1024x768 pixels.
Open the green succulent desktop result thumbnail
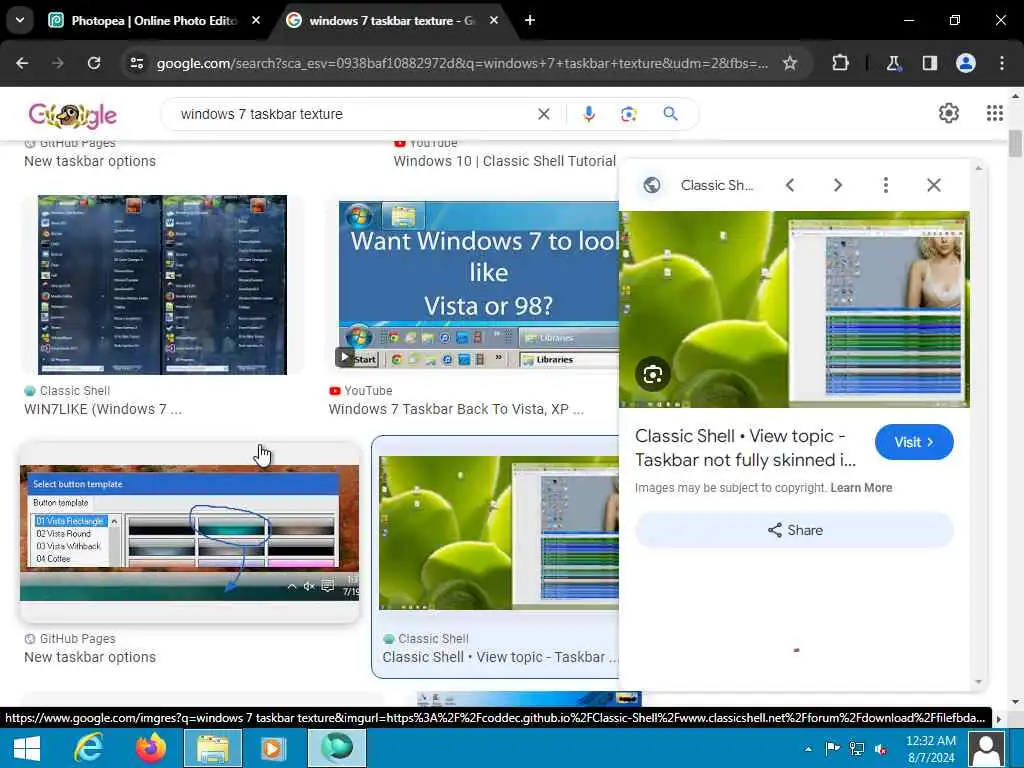click(499, 533)
